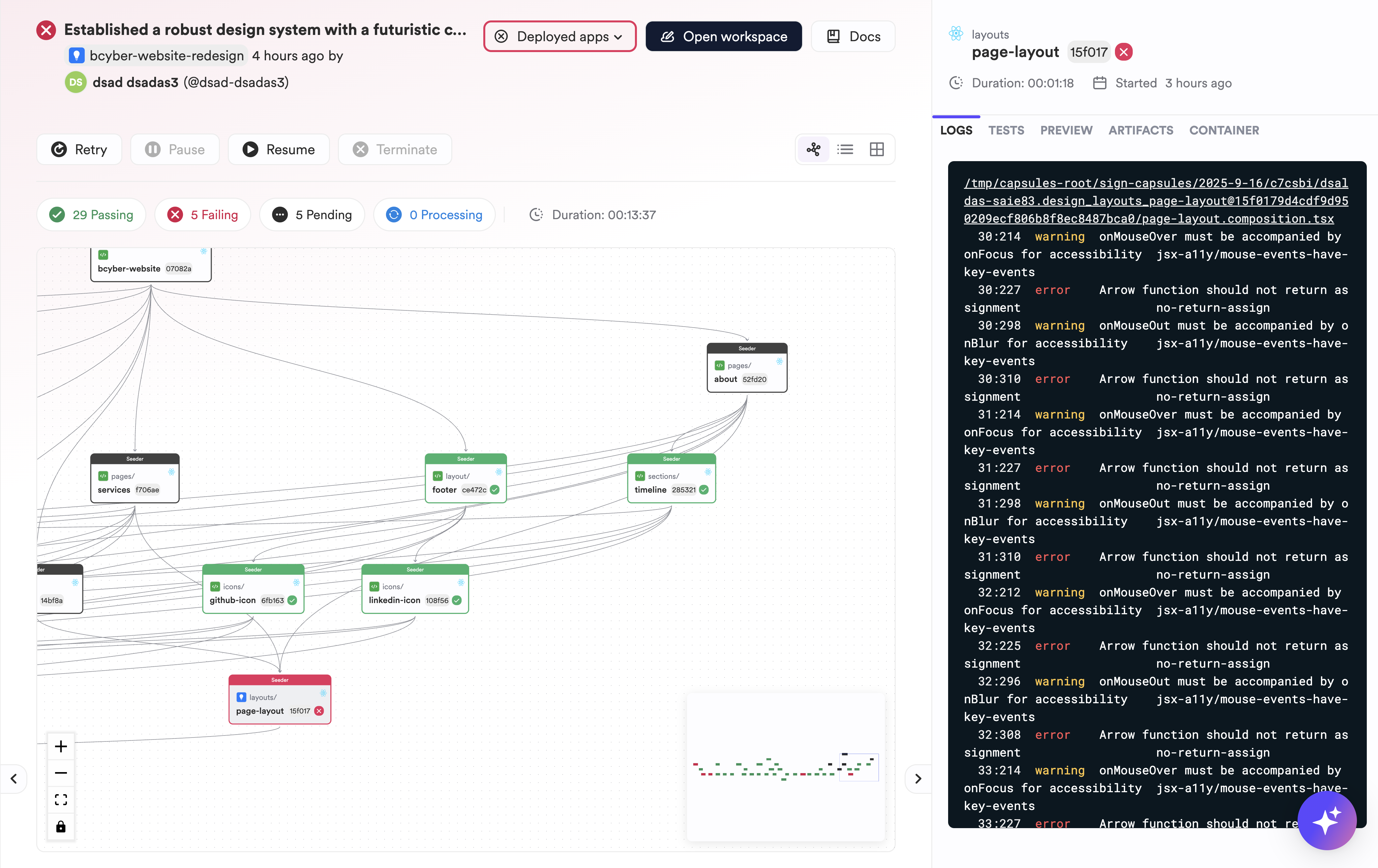Open the page-layout.composition.tsx file path link
Viewport: 1378px width, 868px height.
1155,201
